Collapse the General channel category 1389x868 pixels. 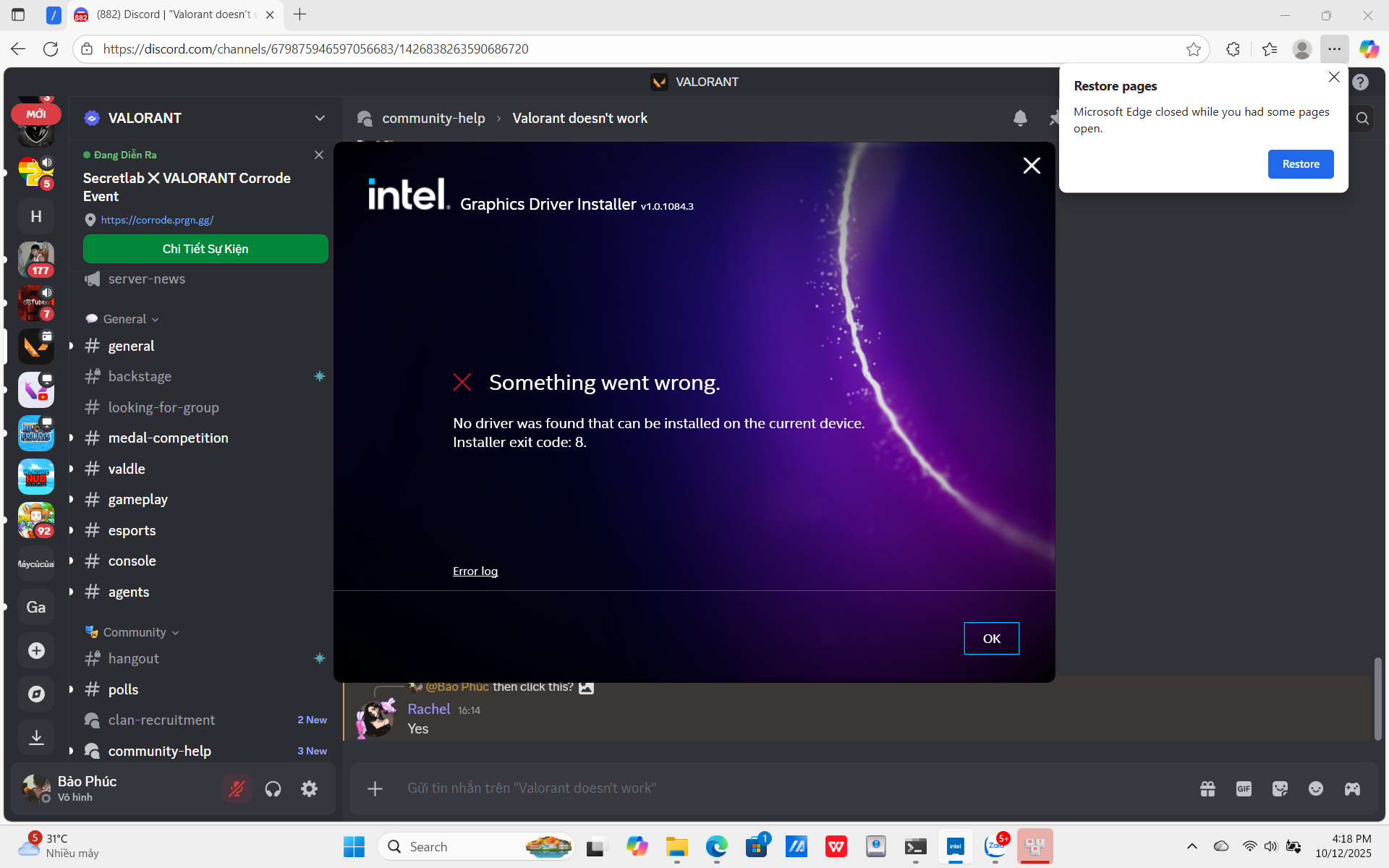(125, 319)
